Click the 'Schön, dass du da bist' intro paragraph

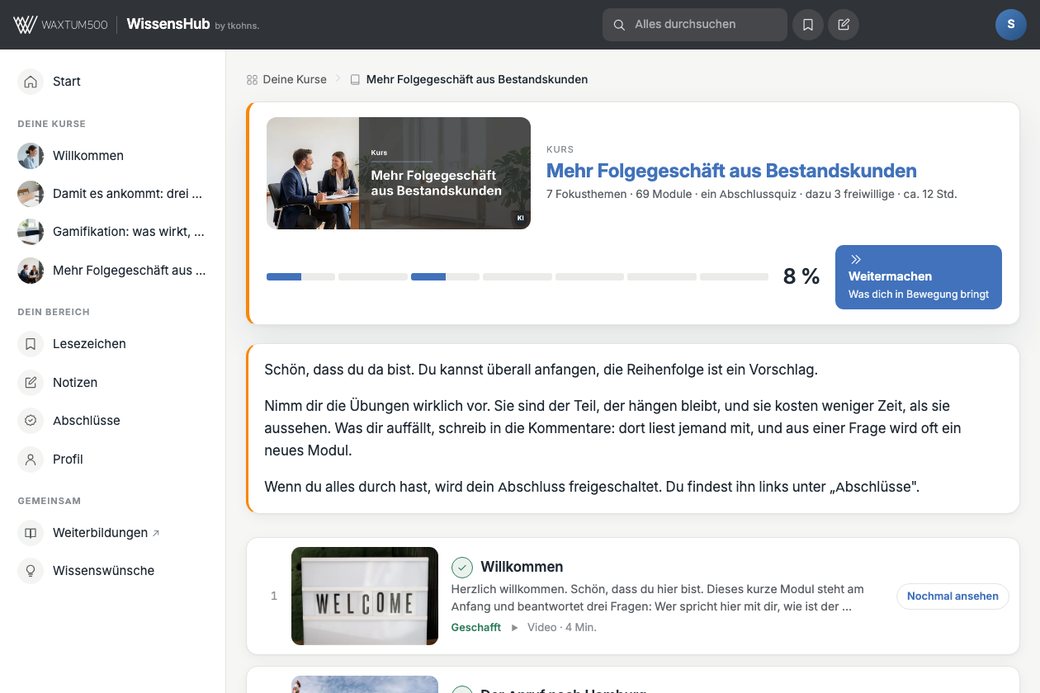(541, 369)
